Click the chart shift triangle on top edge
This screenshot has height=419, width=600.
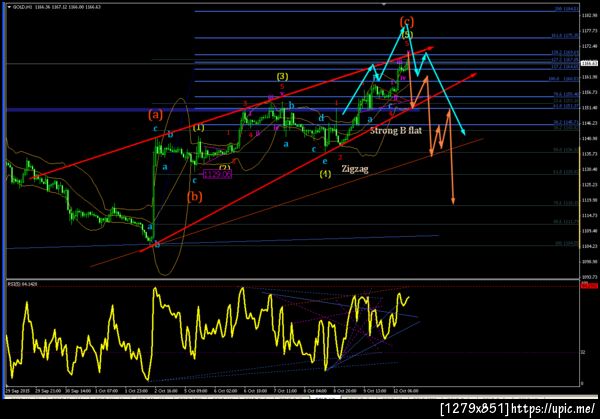coord(384,4)
